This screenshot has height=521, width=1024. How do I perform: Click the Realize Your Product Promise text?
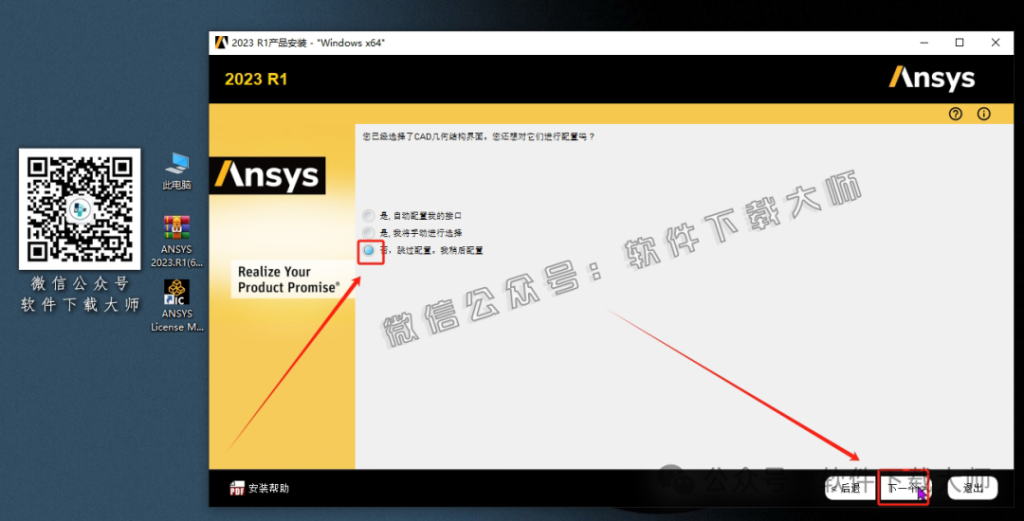point(289,279)
